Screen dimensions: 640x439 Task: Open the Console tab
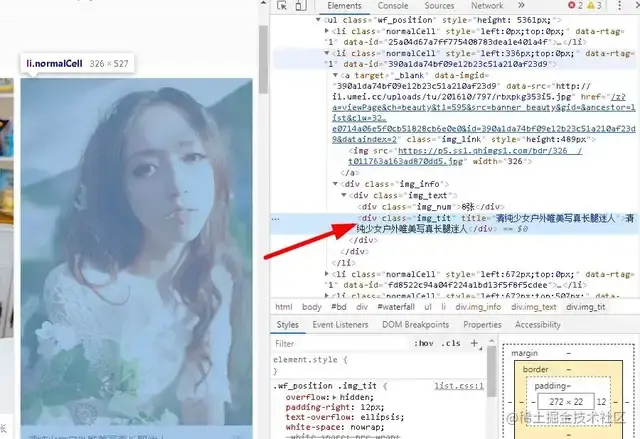coord(393,6)
